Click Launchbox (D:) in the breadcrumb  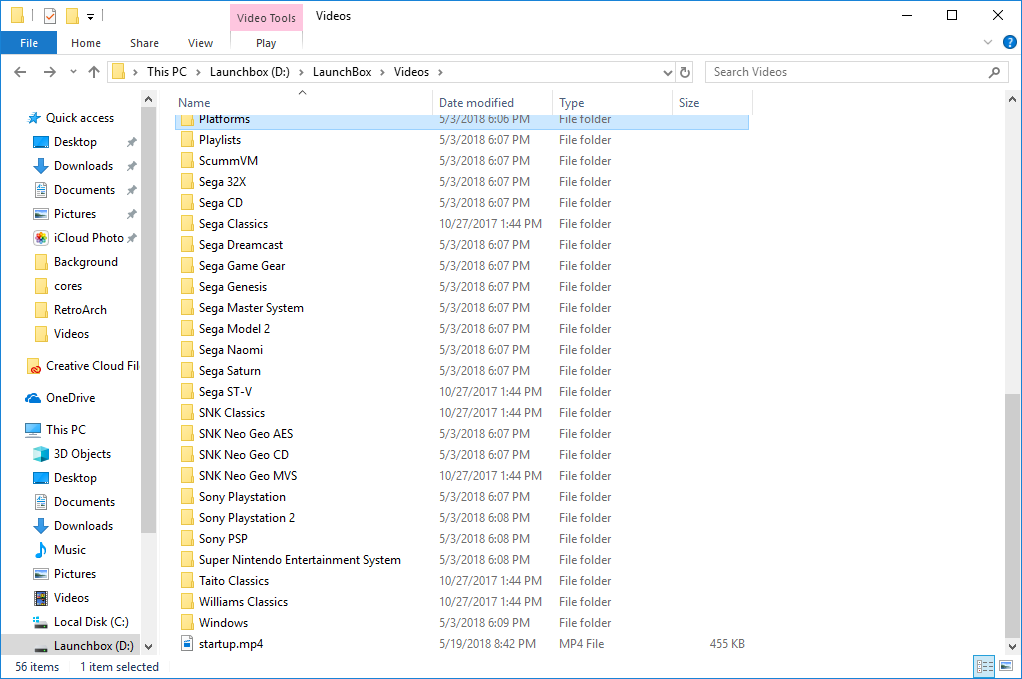click(x=250, y=72)
